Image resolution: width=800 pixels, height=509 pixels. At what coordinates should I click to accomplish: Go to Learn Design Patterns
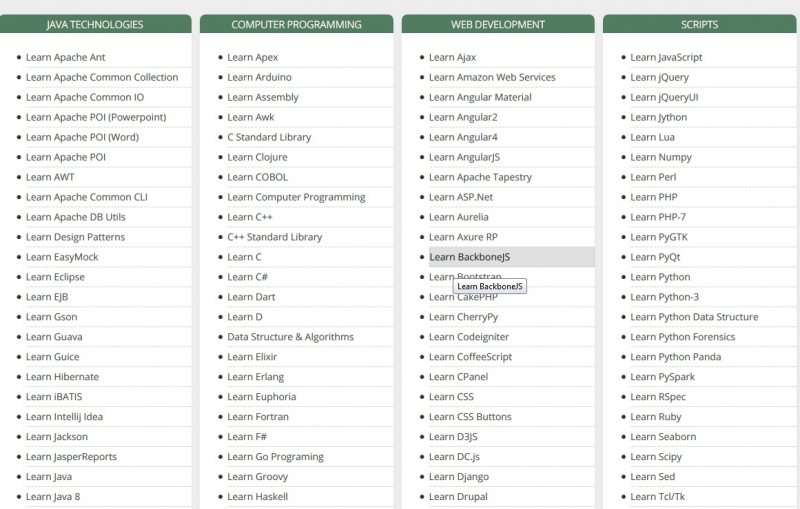point(75,237)
